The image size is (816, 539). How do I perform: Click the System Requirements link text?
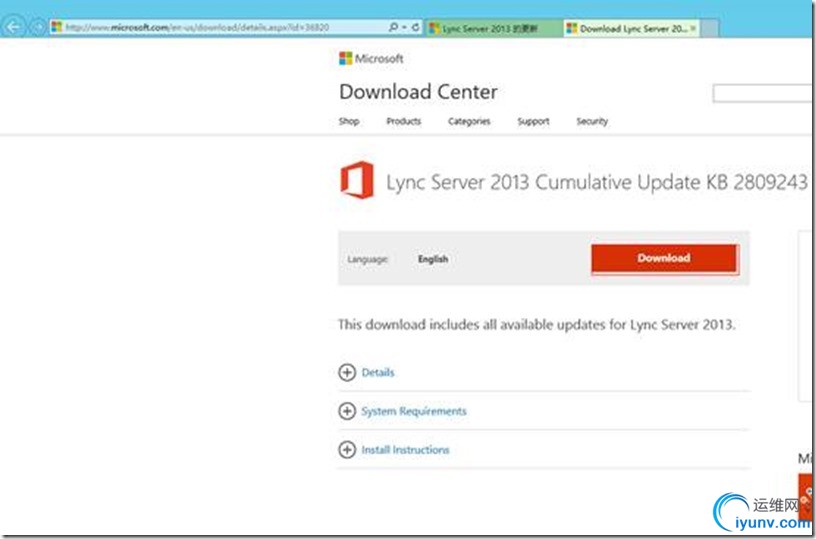click(x=414, y=411)
